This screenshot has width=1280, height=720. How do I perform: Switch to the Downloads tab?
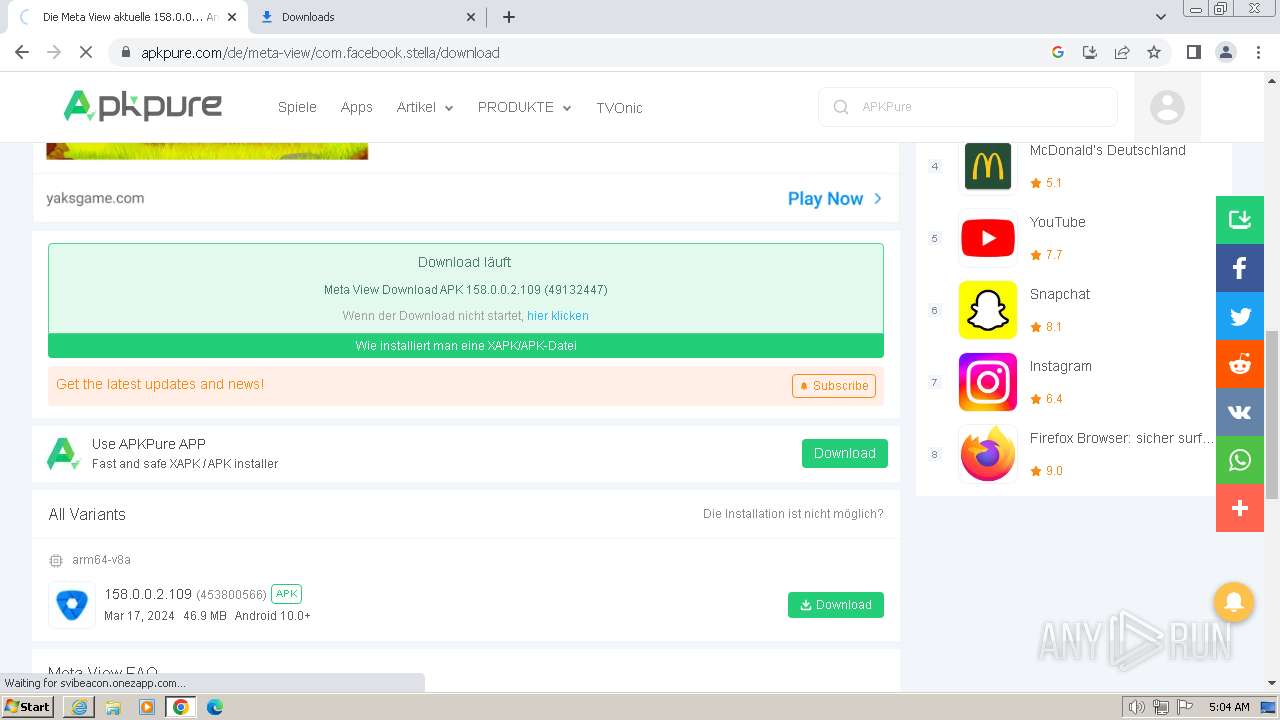pyautogui.click(x=365, y=17)
